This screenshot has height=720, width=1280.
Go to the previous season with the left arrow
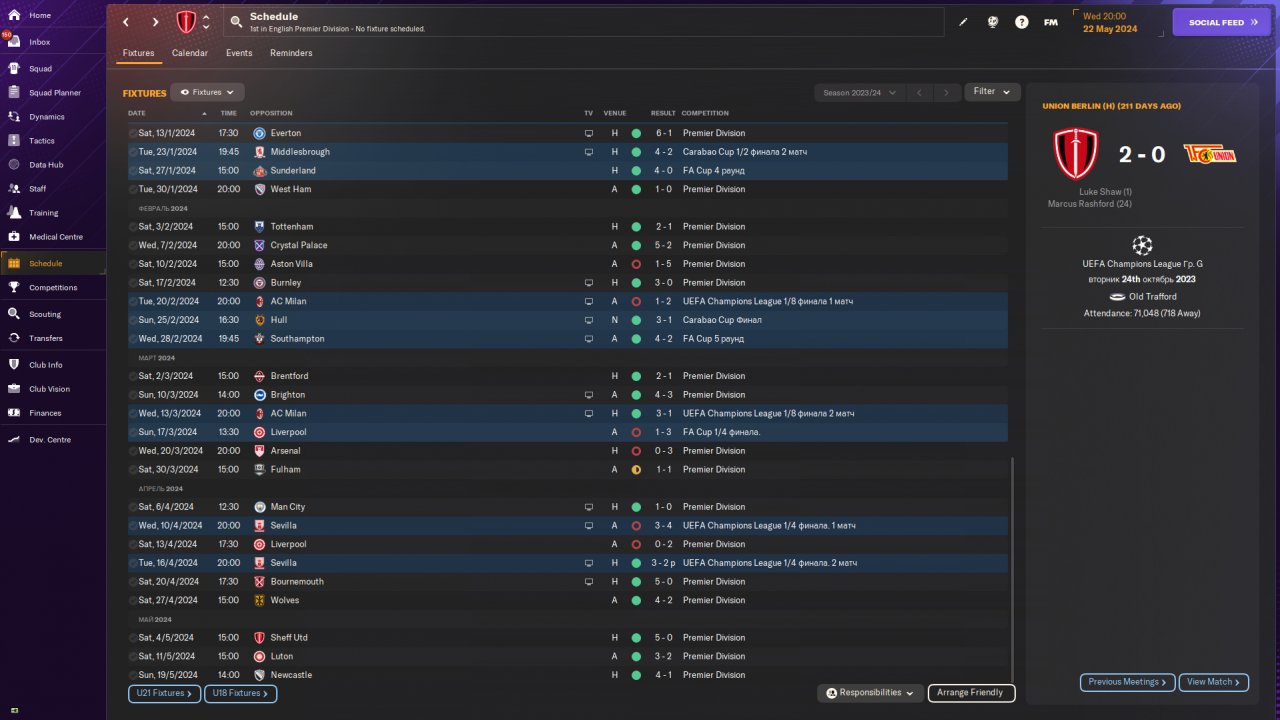click(919, 93)
